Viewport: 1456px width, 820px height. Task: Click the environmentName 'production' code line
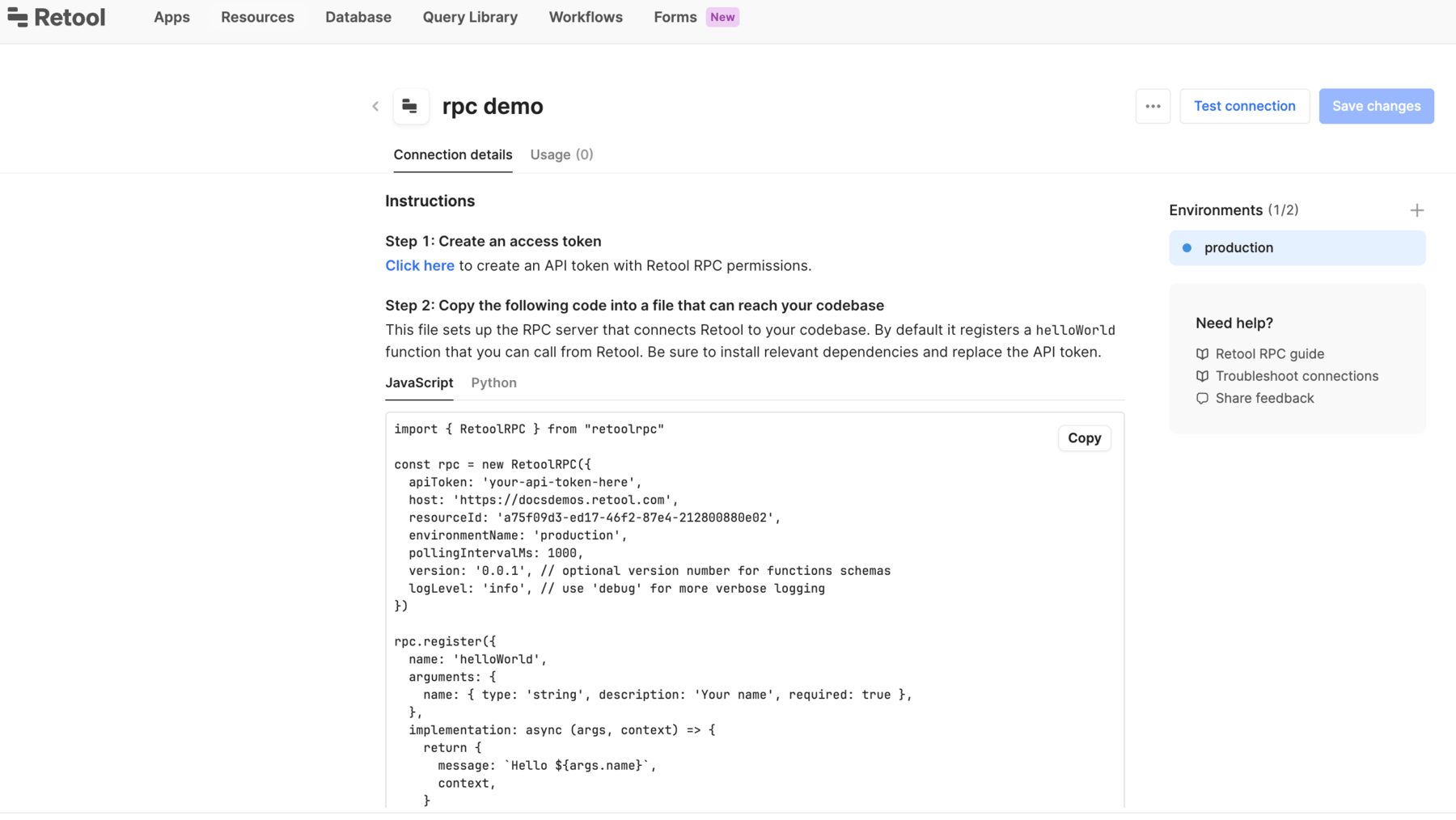pos(518,536)
